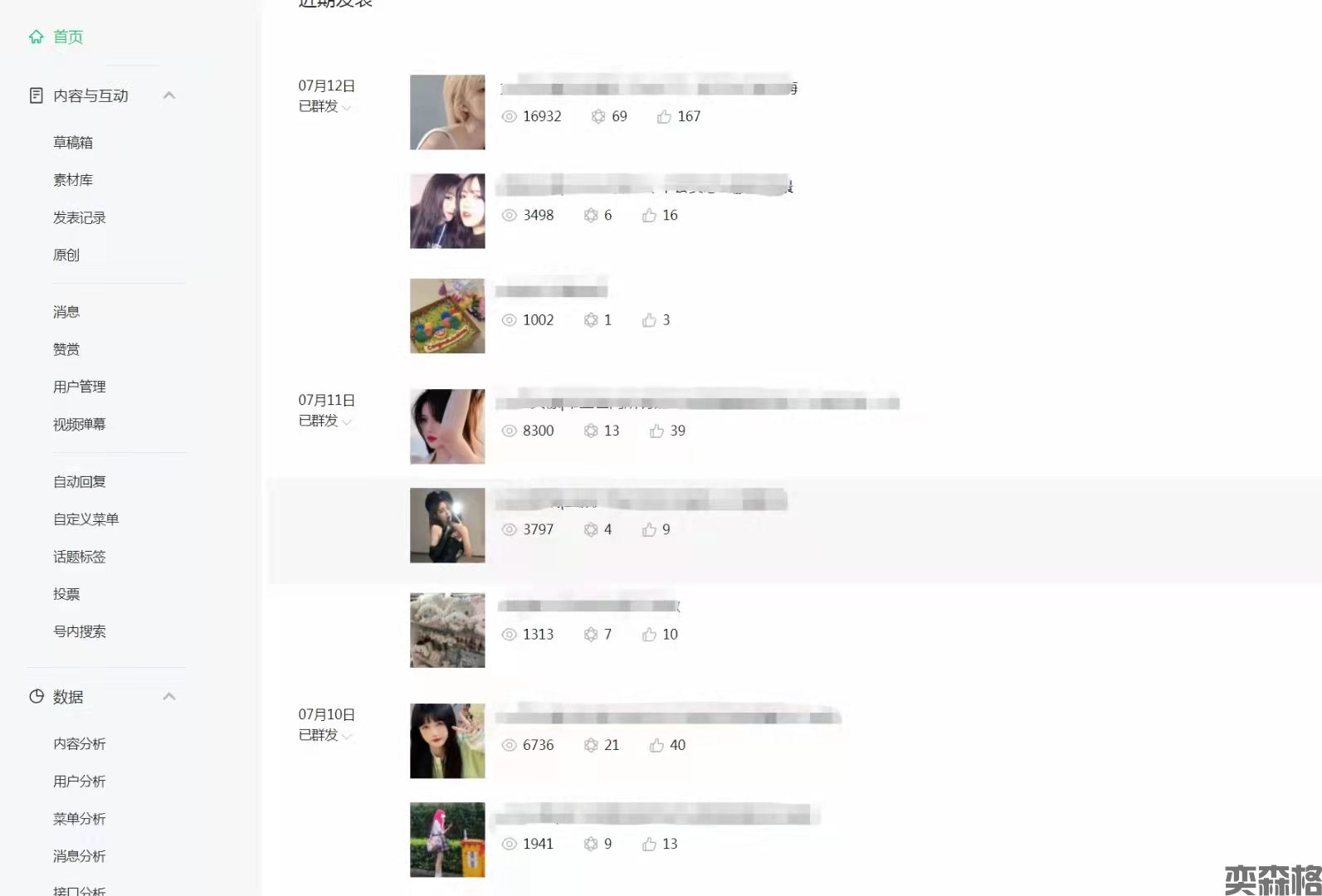This screenshot has width=1322, height=896.
Task: Select 内容分析 under 数据
Action: pyautogui.click(x=80, y=744)
